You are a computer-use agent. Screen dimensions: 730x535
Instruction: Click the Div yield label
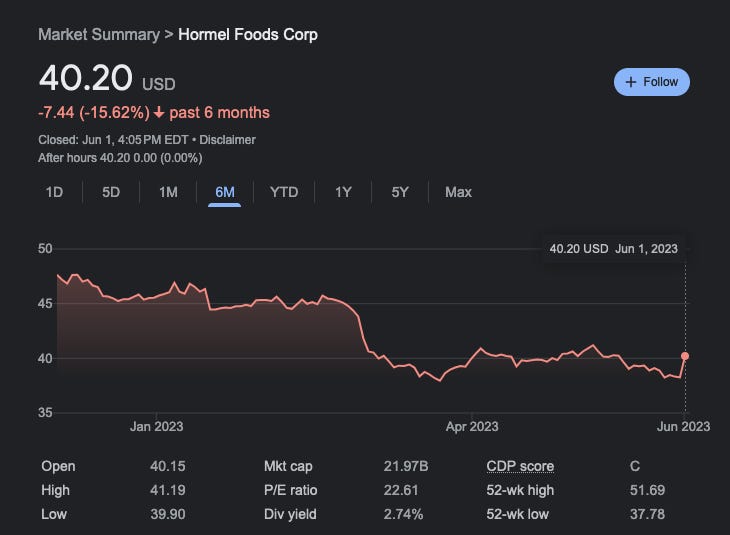(x=290, y=515)
